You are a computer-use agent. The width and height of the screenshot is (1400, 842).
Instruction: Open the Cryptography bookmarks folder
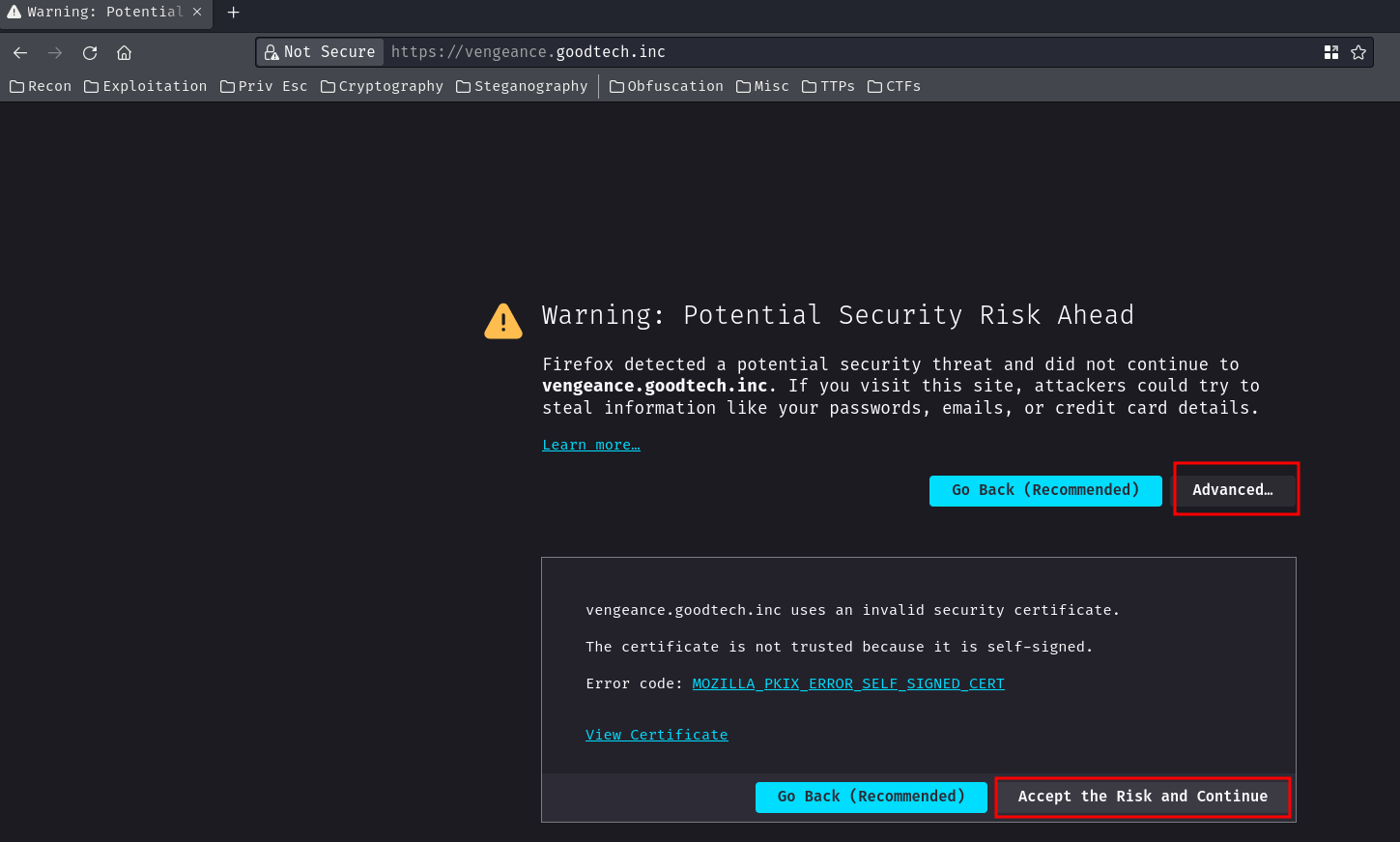point(382,86)
